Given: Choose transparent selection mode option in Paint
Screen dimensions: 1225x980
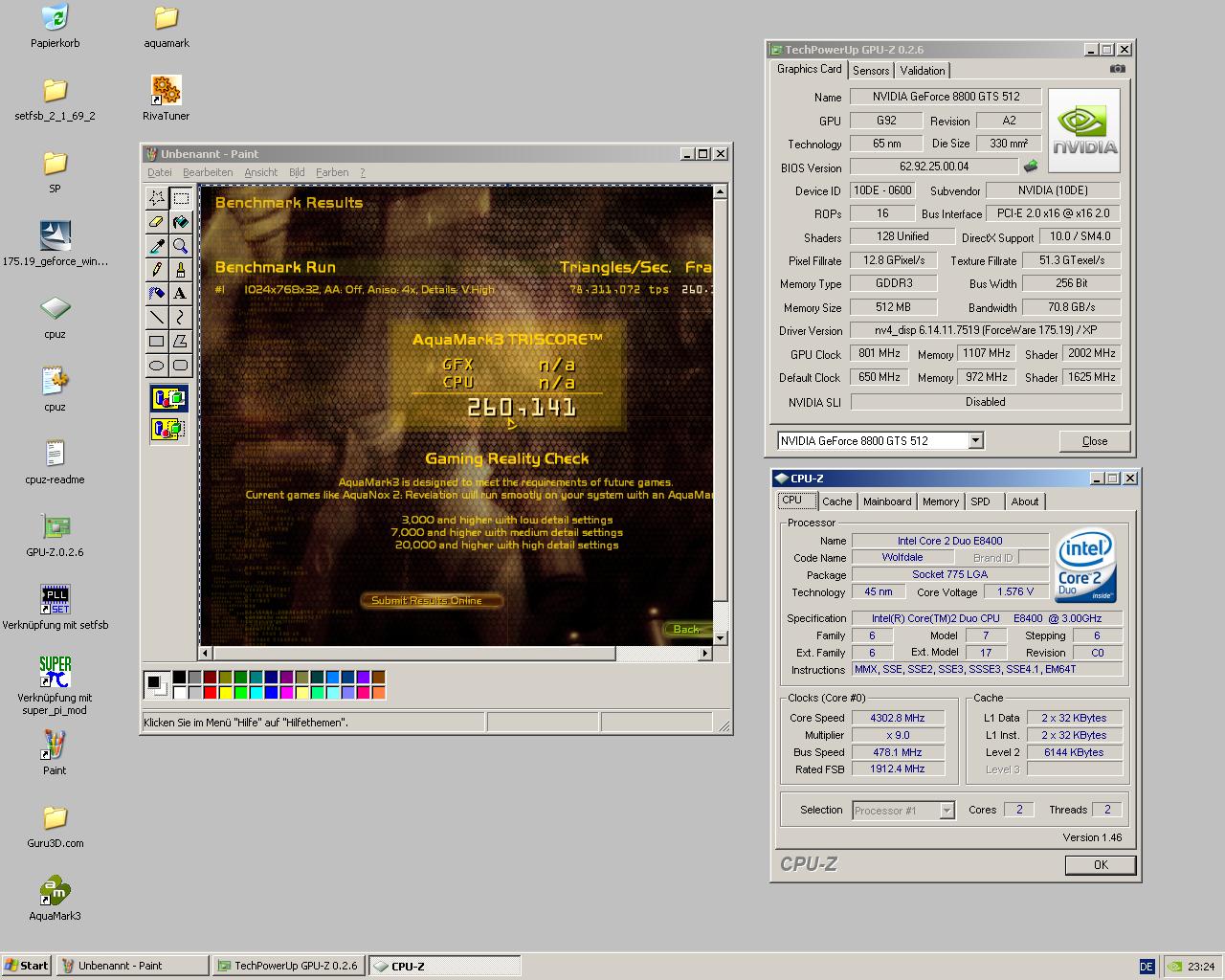Looking at the screenshot, I should tap(168, 429).
